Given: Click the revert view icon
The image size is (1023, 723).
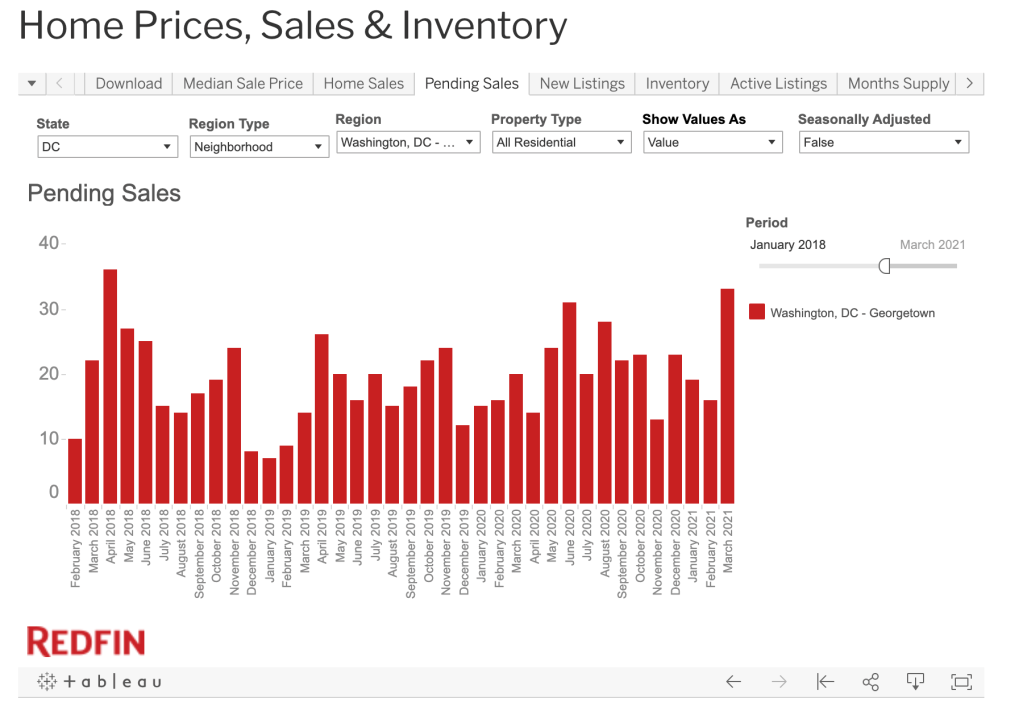Looking at the screenshot, I should [x=825, y=682].
